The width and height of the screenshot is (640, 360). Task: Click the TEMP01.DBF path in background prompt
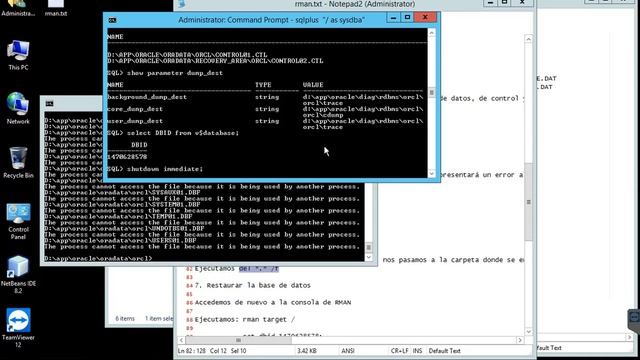click(118, 217)
